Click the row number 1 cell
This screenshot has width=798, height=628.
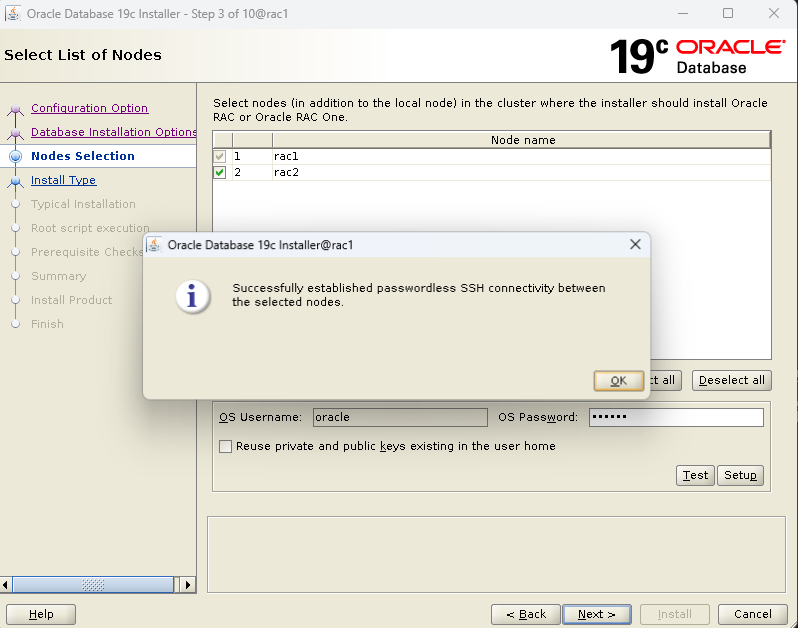252,156
